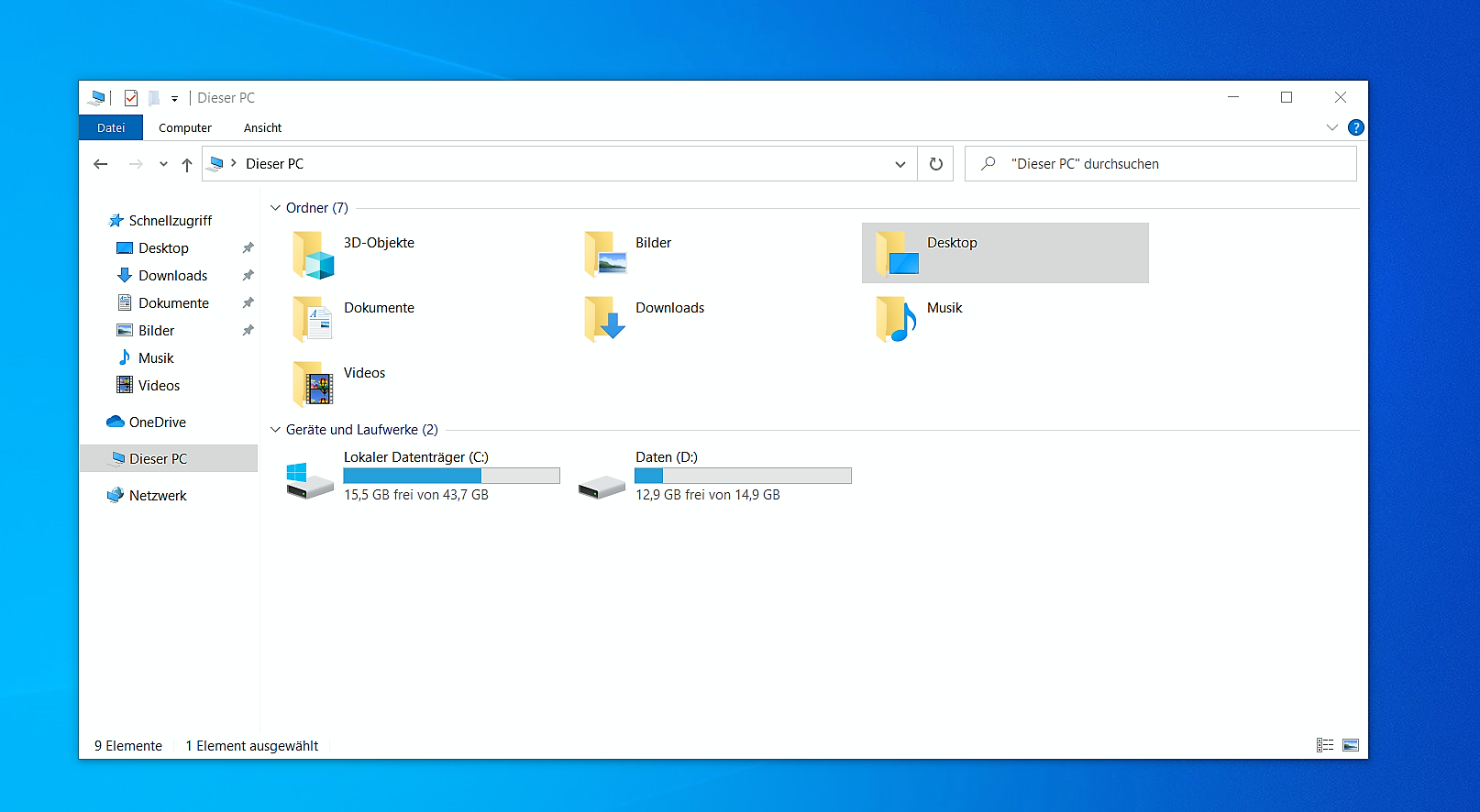Open the Computer ribbon tab

pos(185,127)
